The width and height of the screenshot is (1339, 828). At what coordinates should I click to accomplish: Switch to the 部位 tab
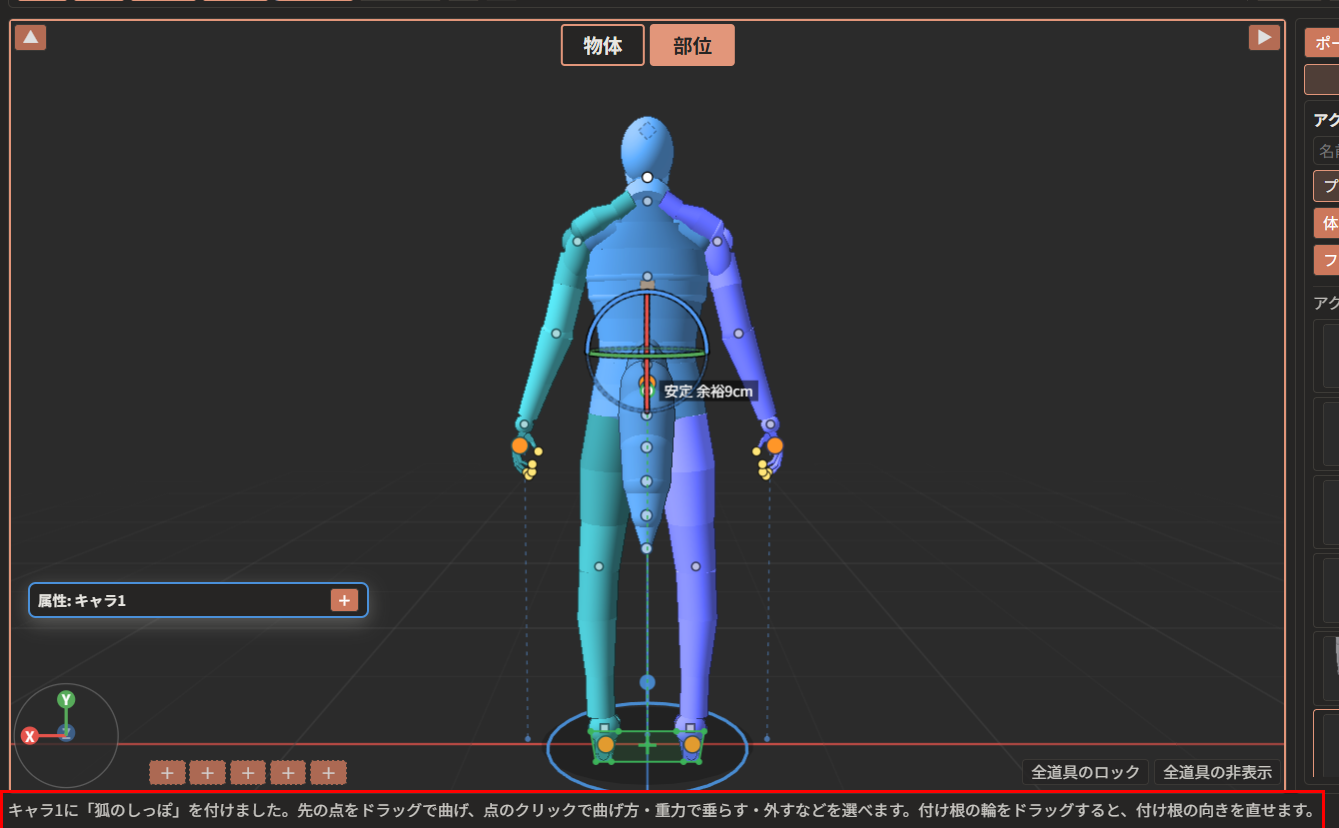pyautogui.click(x=692, y=45)
